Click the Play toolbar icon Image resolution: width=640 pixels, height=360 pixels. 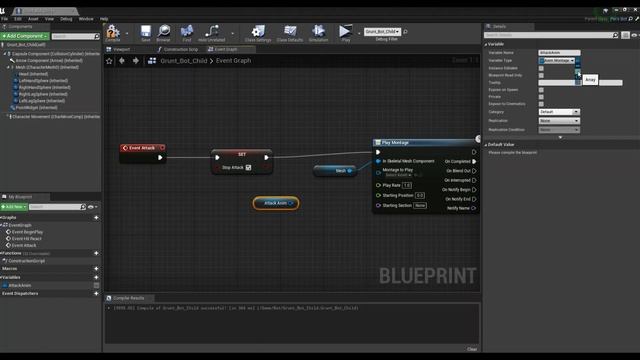click(345, 33)
